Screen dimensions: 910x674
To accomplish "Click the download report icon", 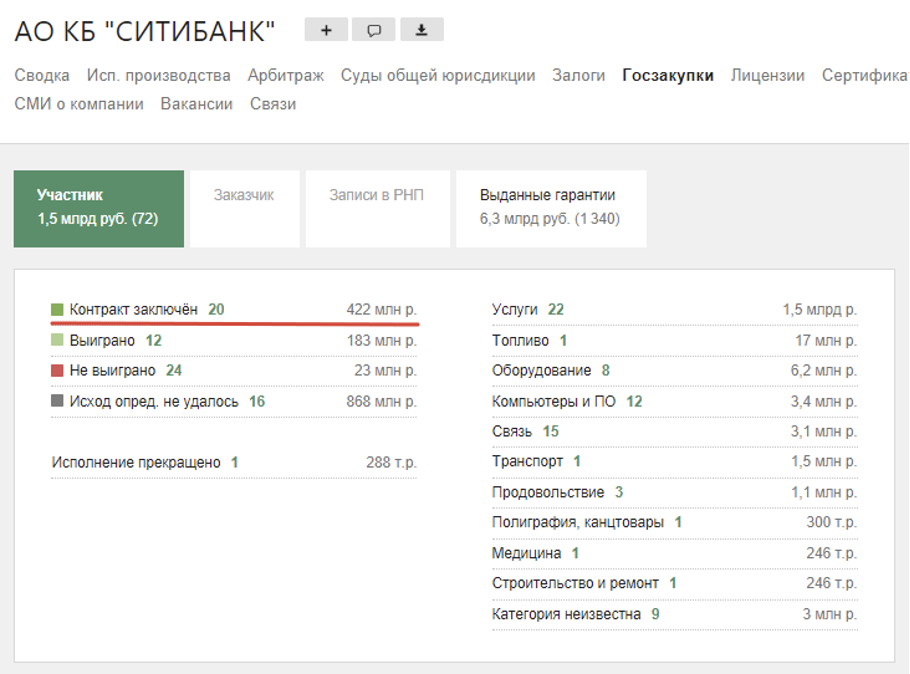I will [x=421, y=29].
